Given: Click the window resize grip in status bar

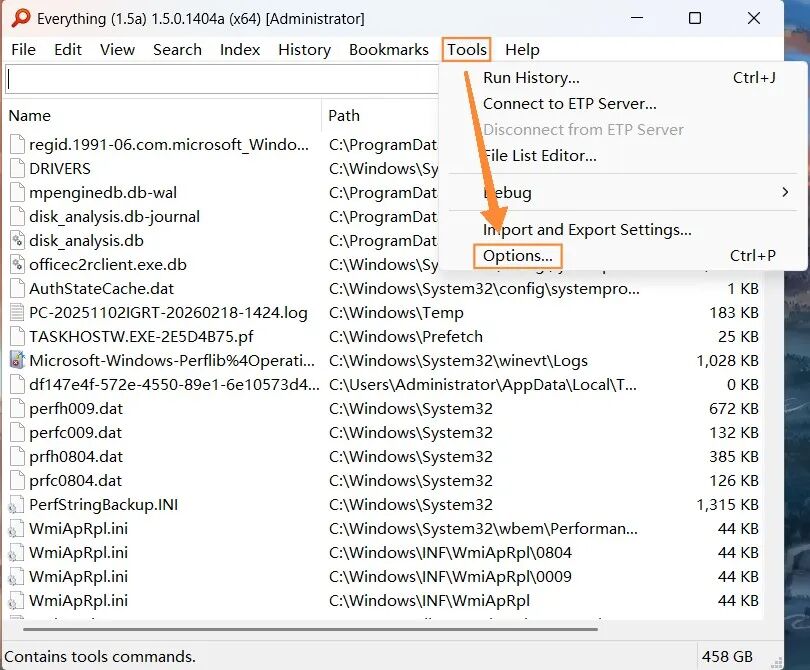Looking at the screenshot, I should click(x=776, y=662).
